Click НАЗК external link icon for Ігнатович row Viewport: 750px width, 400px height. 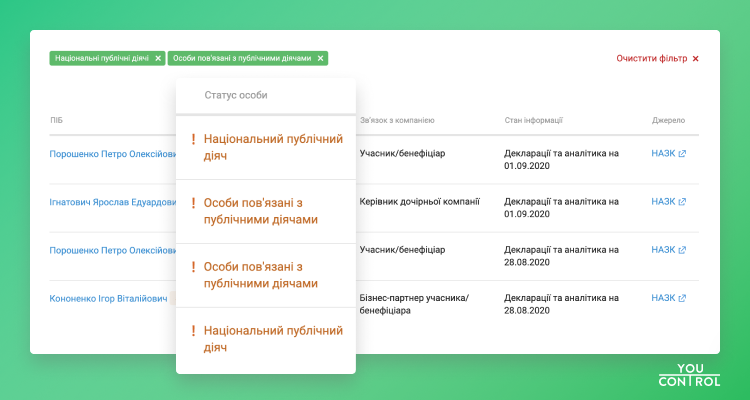click(682, 202)
